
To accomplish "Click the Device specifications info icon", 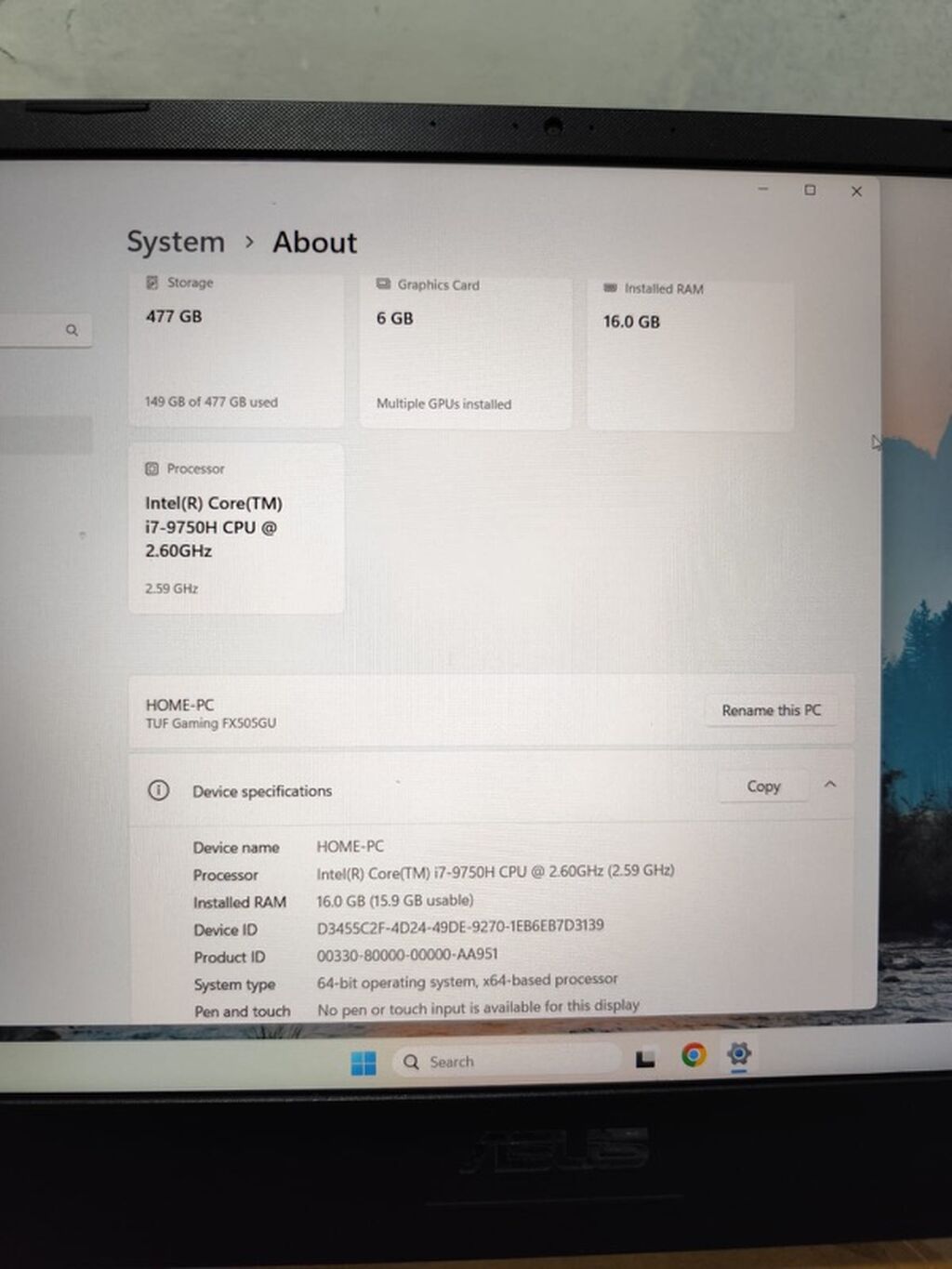I will 159,790.
